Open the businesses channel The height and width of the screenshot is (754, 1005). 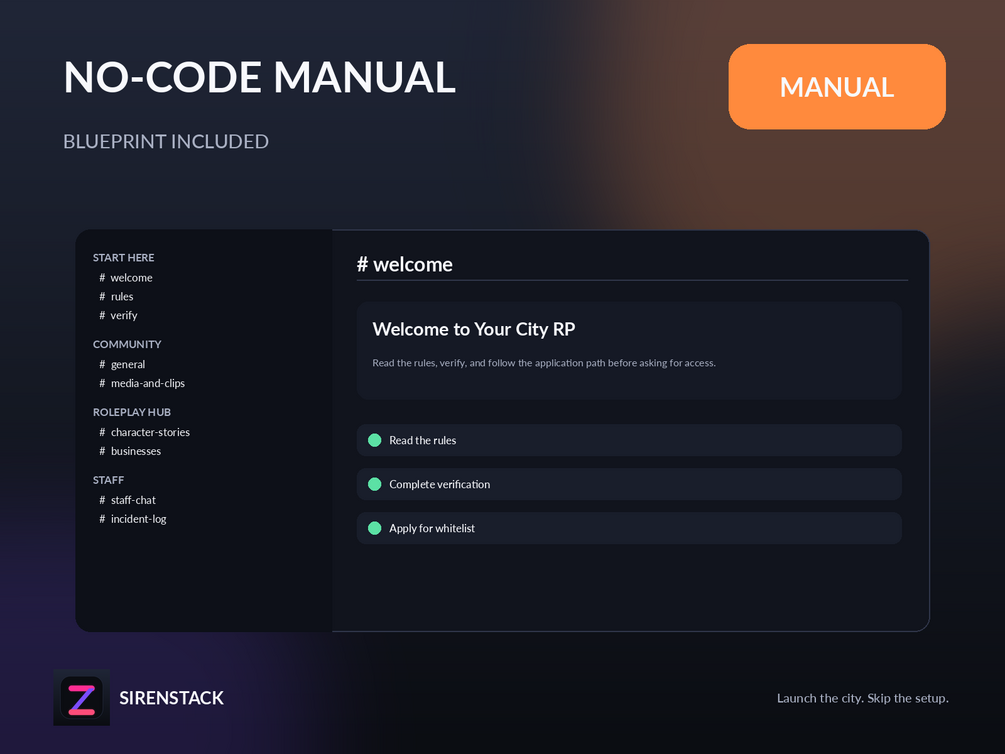pyautogui.click(x=129, y=451)
